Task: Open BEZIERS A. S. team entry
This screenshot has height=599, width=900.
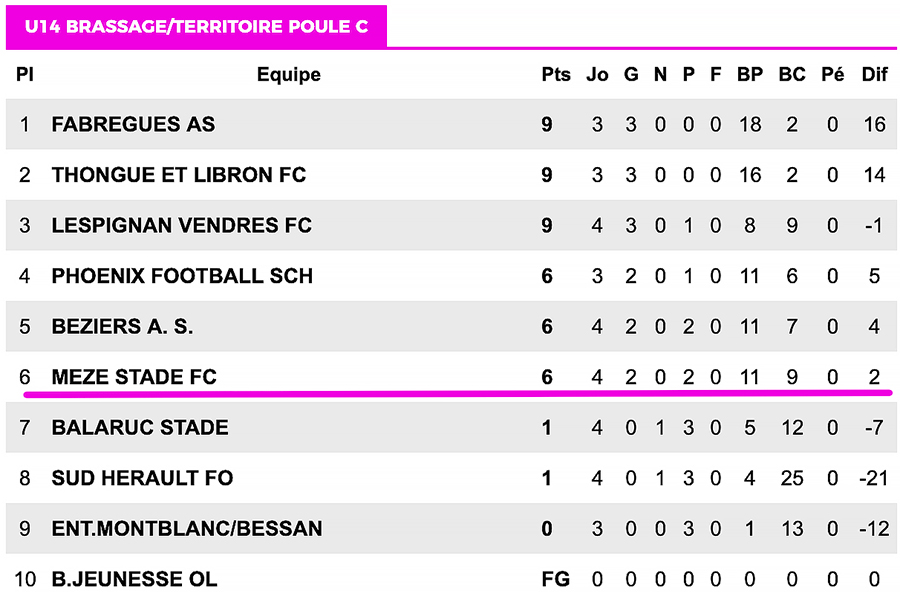Action: point(122,327)
